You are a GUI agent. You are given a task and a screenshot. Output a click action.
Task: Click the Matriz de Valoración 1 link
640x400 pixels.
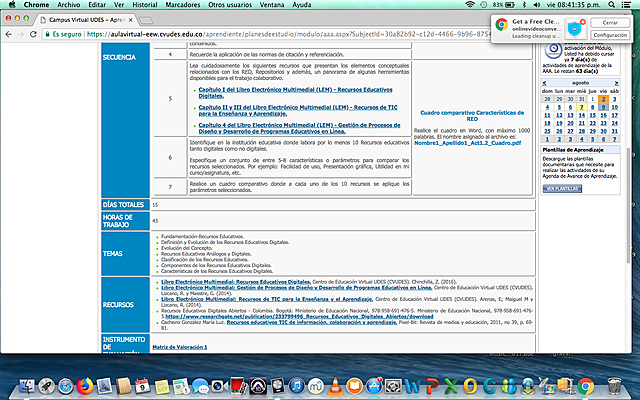point(180,347)
